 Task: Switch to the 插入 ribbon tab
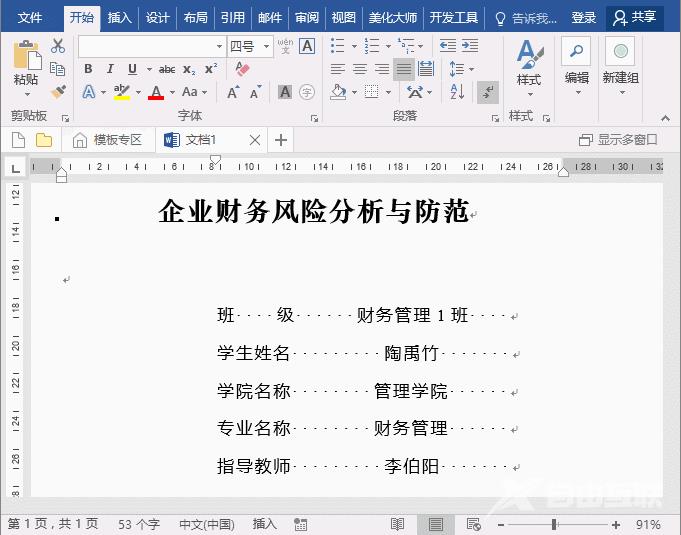click(x=119, y=17)
